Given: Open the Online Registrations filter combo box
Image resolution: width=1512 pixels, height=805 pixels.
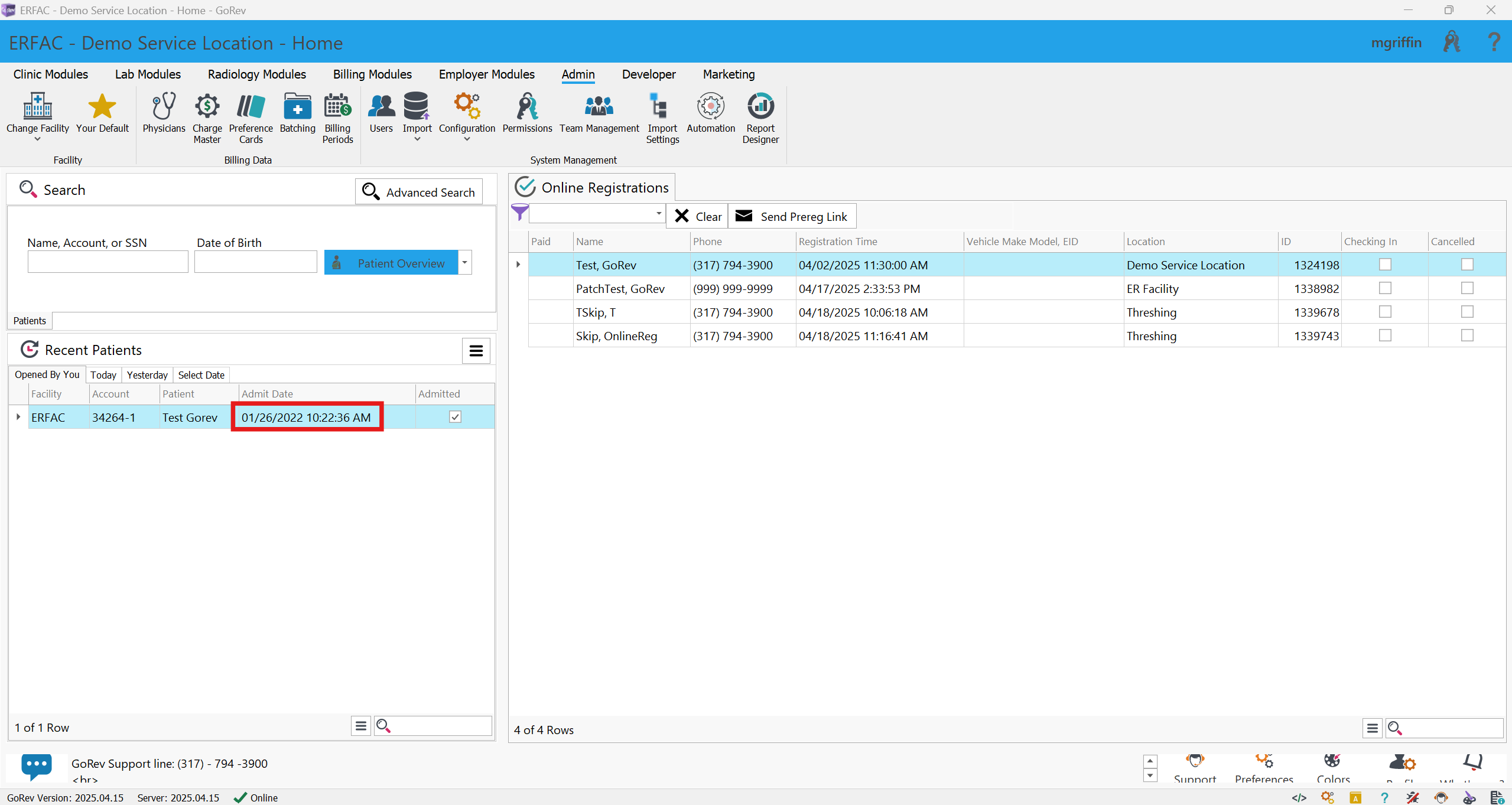Looking at the screenshot, I should pos(597,213).
